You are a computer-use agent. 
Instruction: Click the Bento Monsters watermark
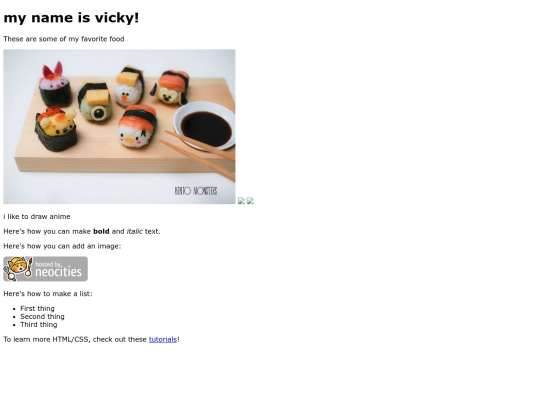196,191
